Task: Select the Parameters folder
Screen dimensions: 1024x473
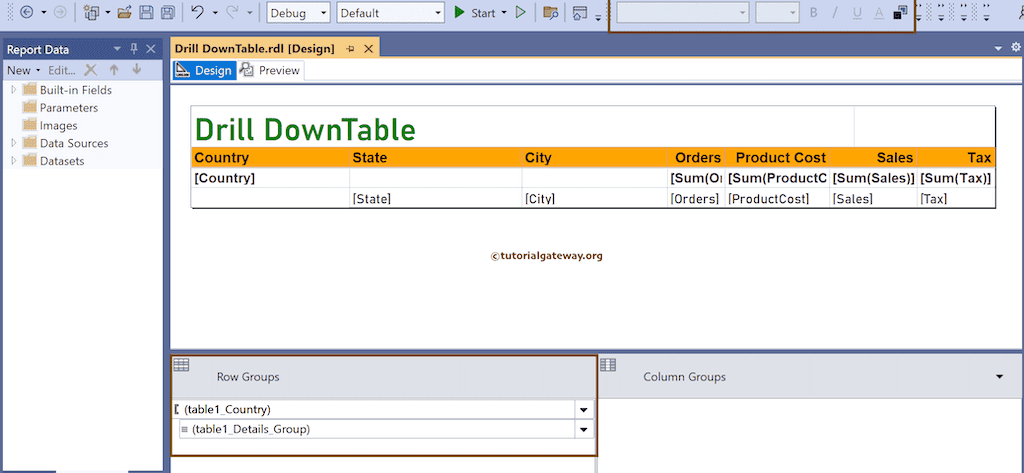Action: point(68,108)
